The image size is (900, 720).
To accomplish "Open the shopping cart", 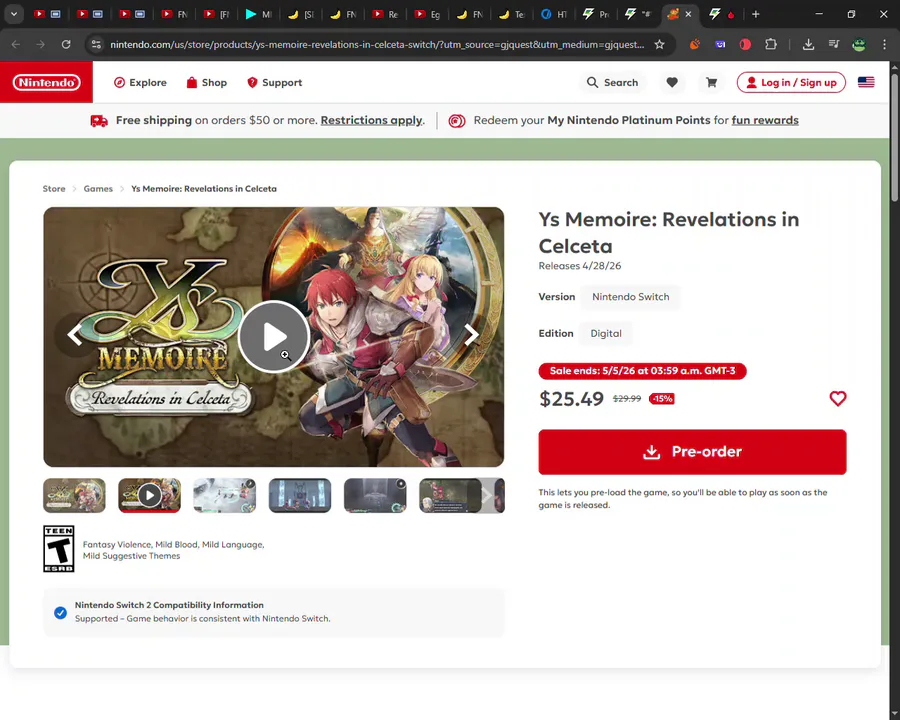I will click(711, 83).
